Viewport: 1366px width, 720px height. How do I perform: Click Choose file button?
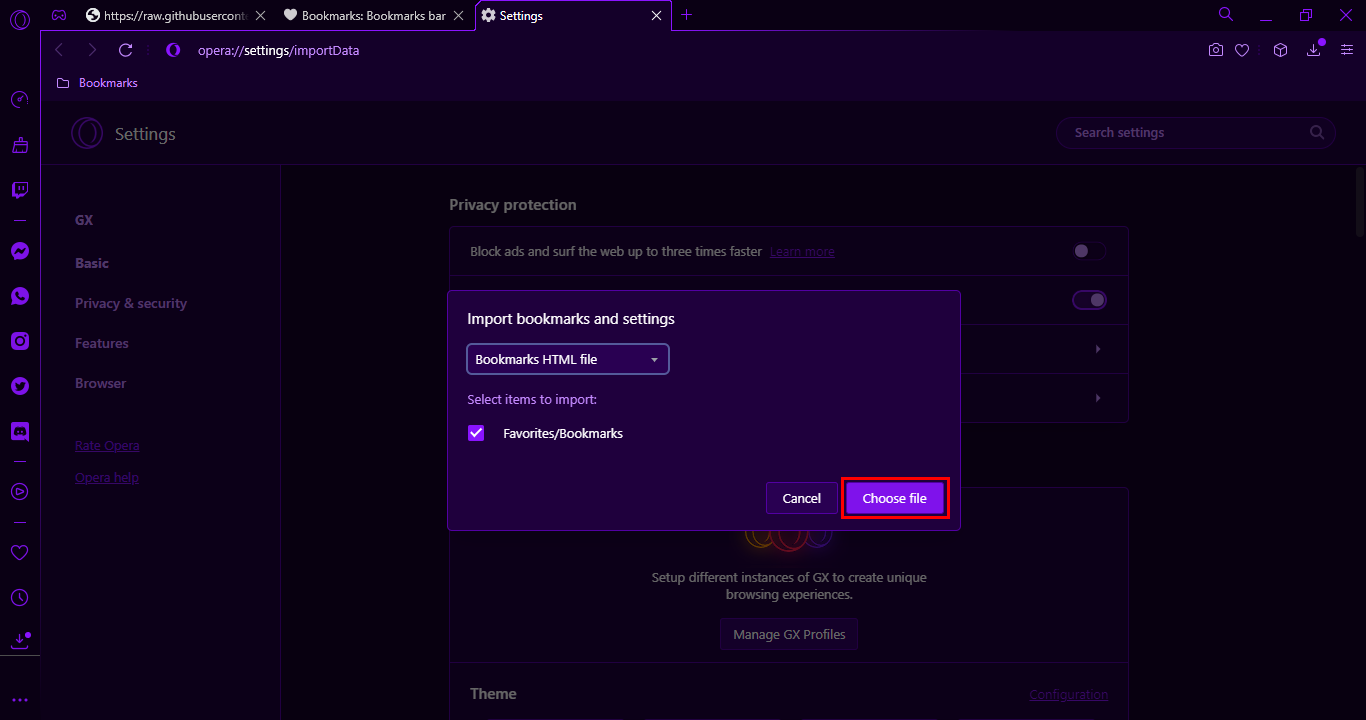pyautogui.click(x=895, y=498)
